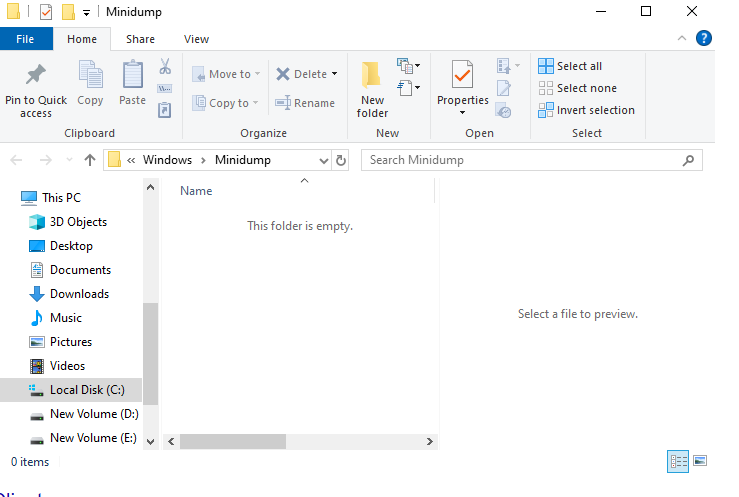Screen dimensions: 739x497
Task: Click file list scroll right arrow
Action: [429, 442]
